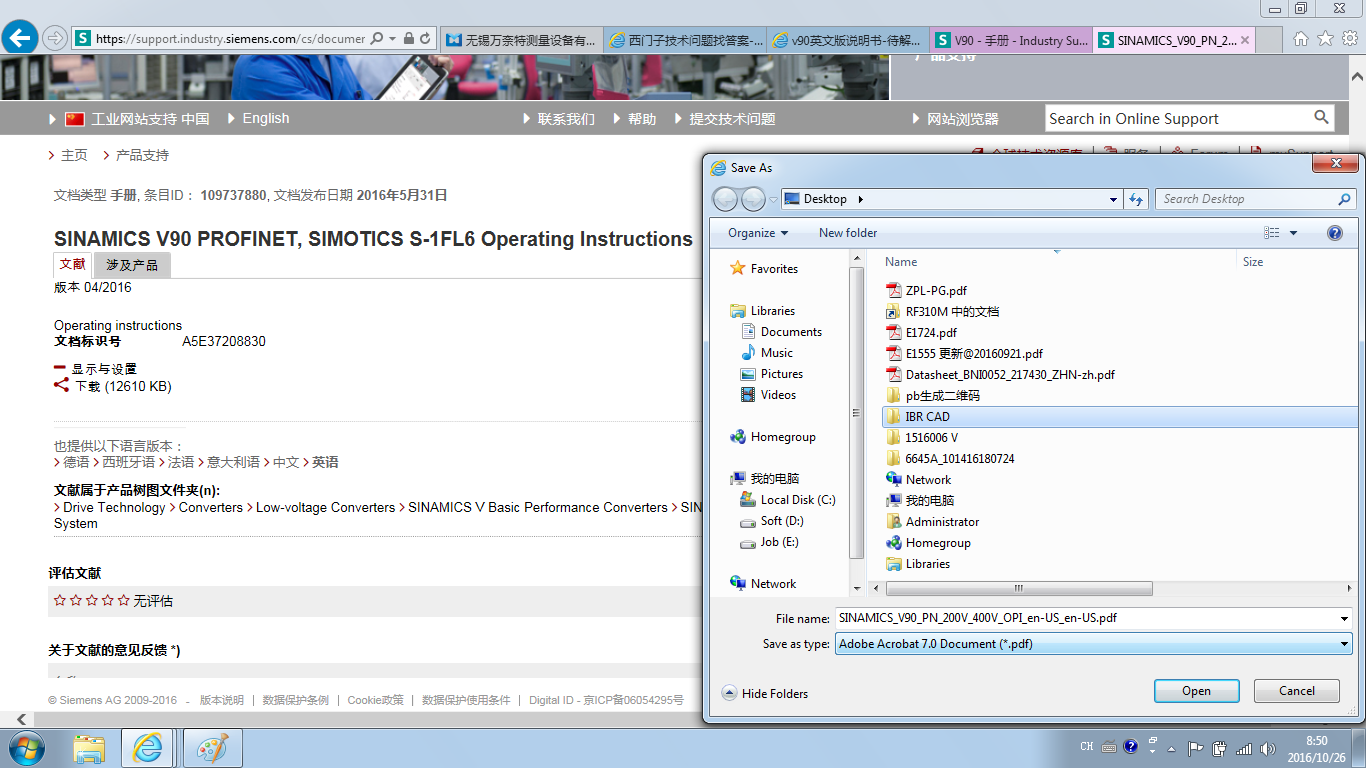Click the on-screen keyboard tray icon
The width and height of the screenshot is (1366, 768).
point(1109,747)
